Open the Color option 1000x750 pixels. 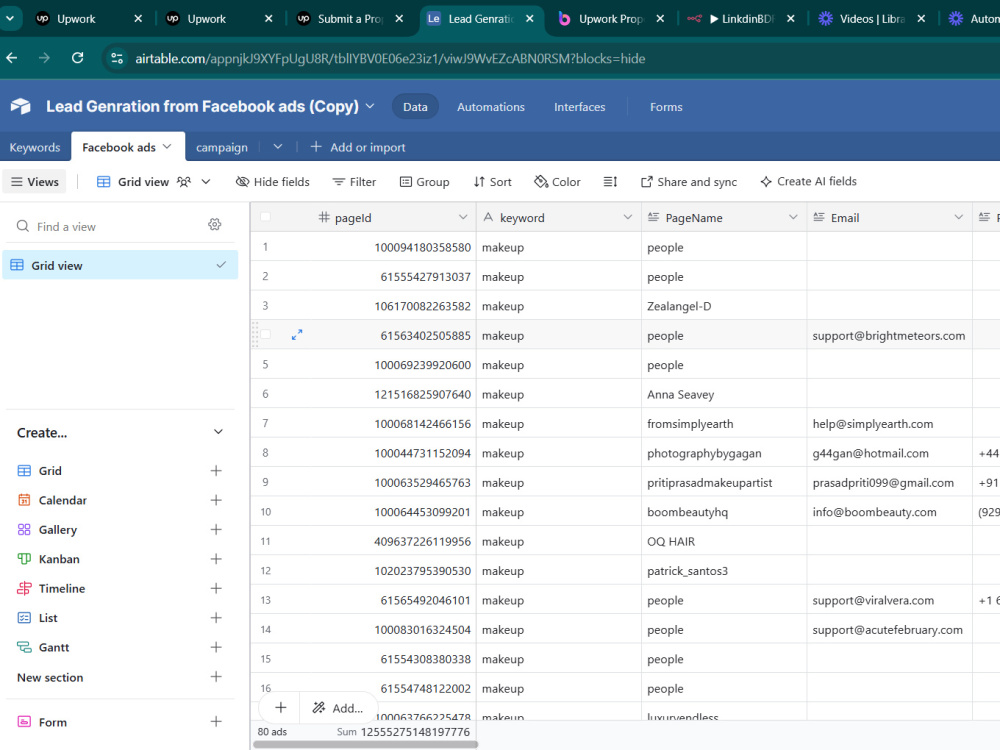[557, 182]
